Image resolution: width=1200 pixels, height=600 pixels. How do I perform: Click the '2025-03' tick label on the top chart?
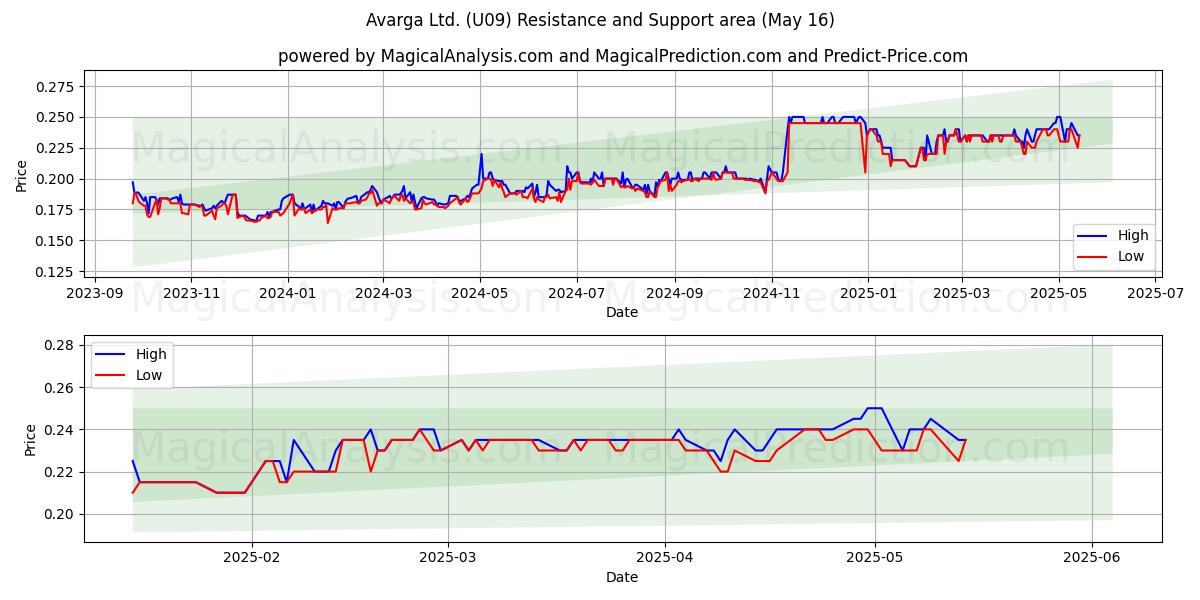(962, 294)
